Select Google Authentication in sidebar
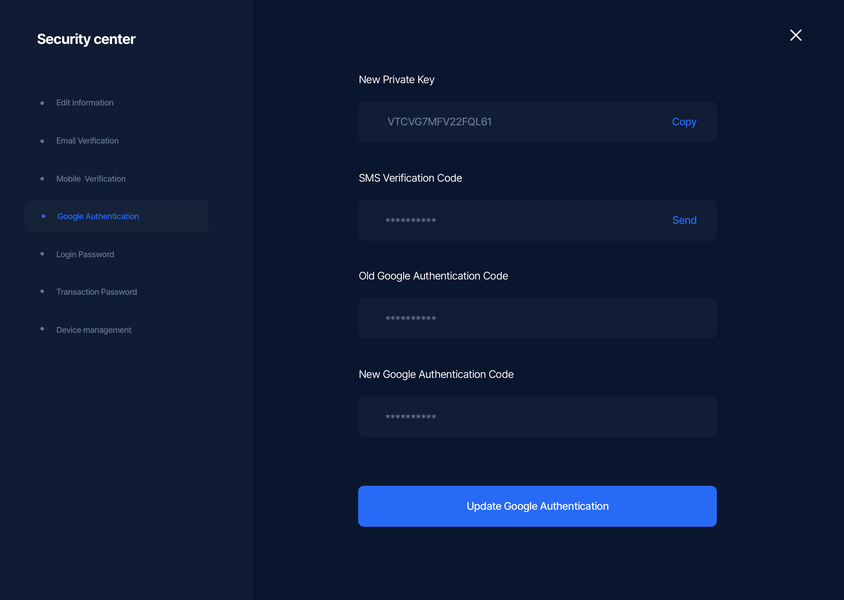The height and width of the screenshot is (600, 844). pyautogui.click(x=98, y=216)
